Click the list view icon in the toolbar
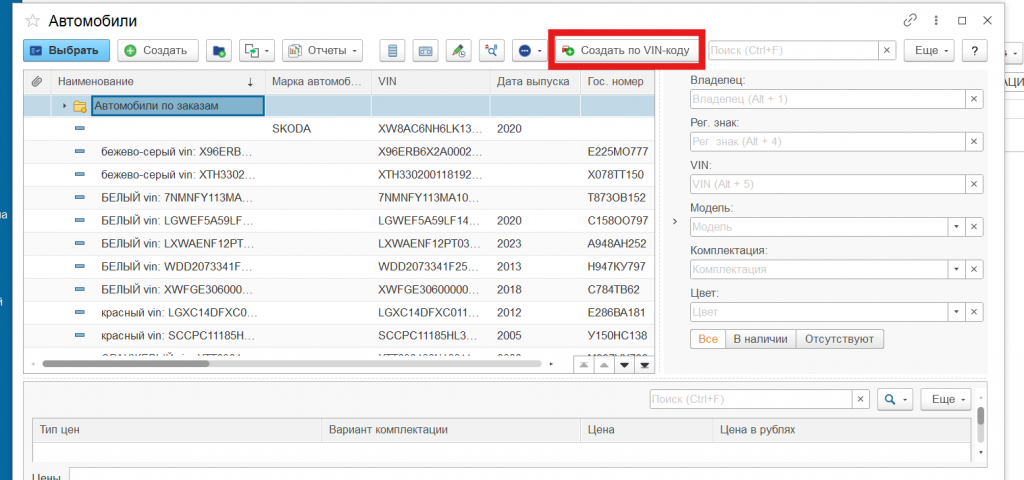This screenshot has width=1024, height=480. (393, 50)
